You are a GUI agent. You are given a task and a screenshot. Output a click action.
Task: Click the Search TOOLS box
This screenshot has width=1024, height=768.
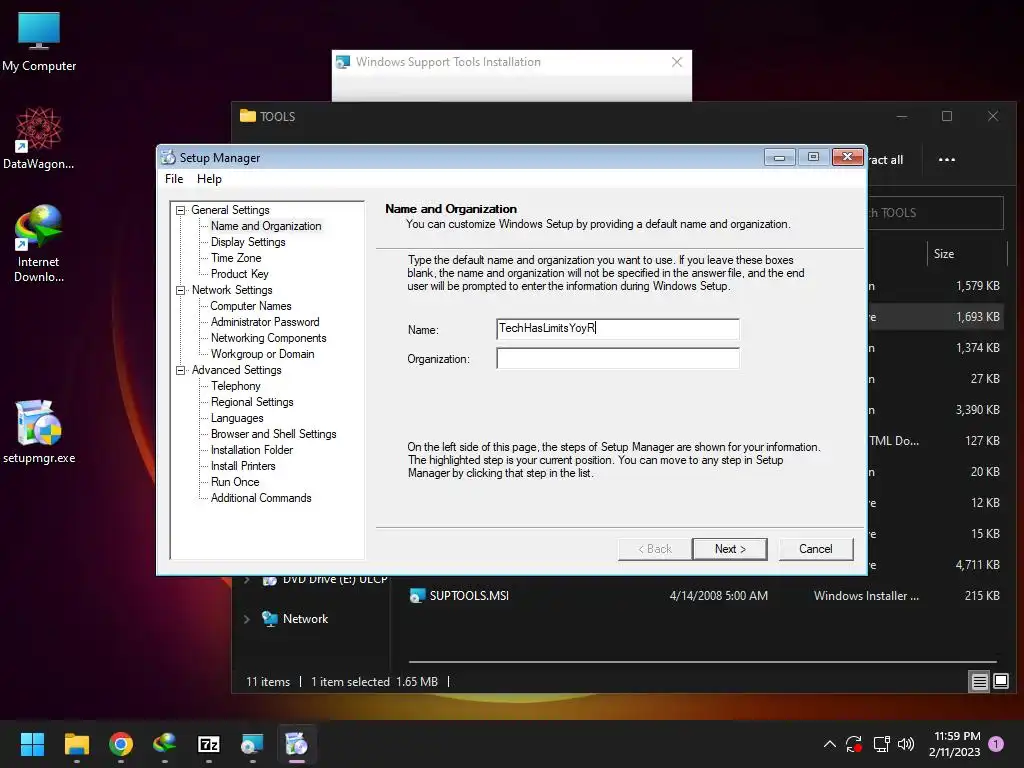tap(935, 213)
